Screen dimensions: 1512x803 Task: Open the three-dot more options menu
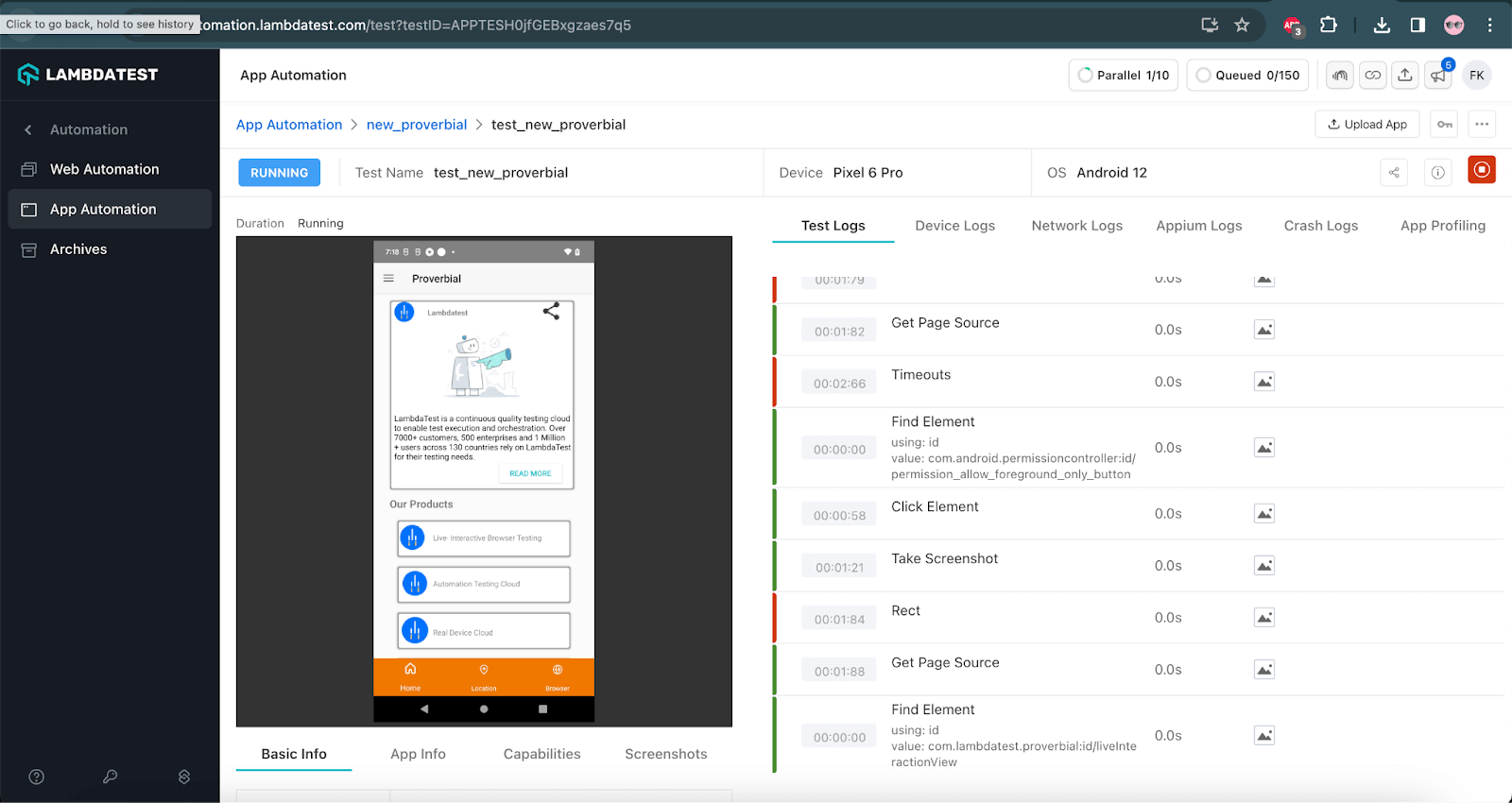(x=1482, y=124)
